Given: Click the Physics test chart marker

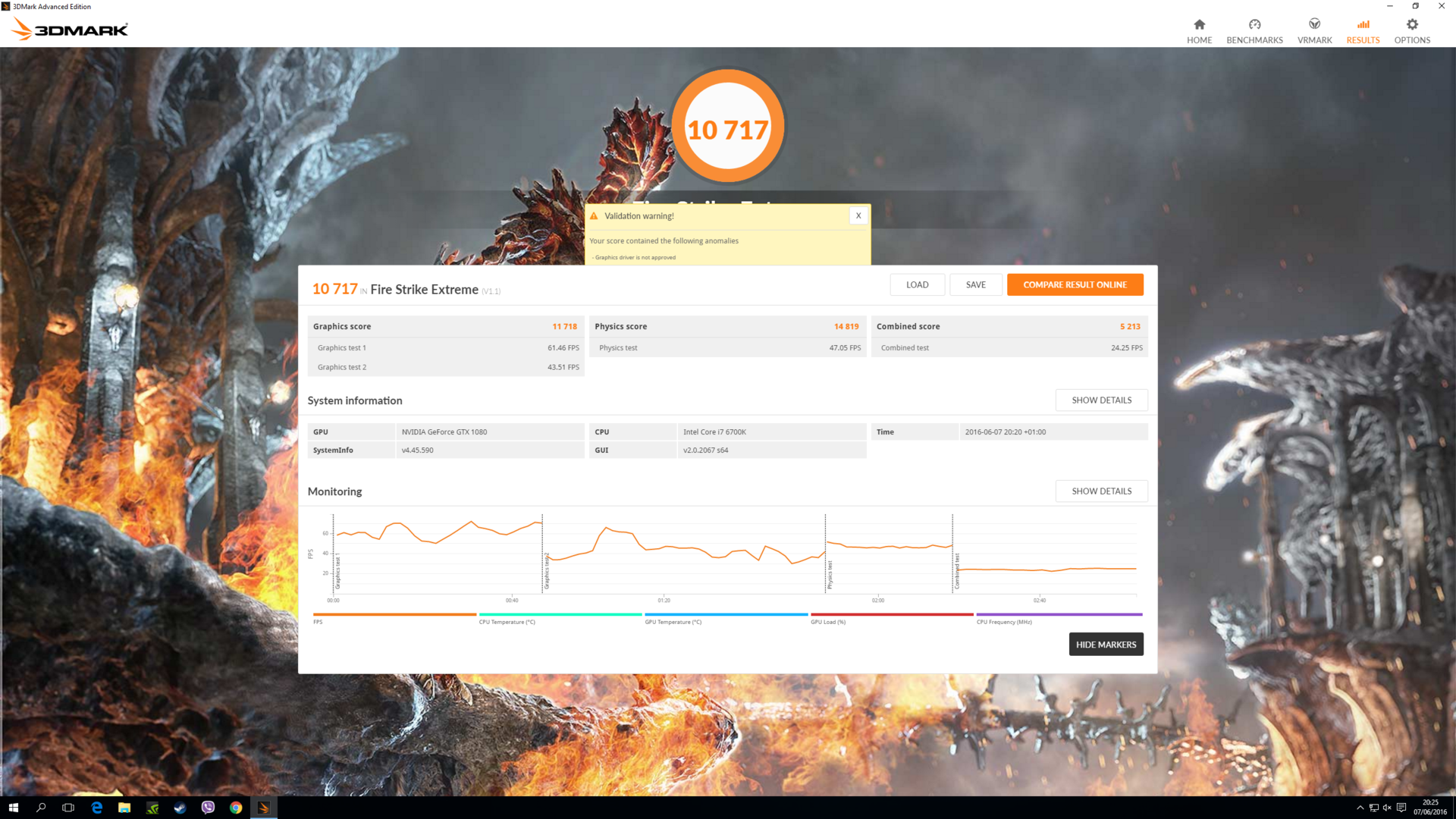Looking at the screenshot, I should click(830, 575).
